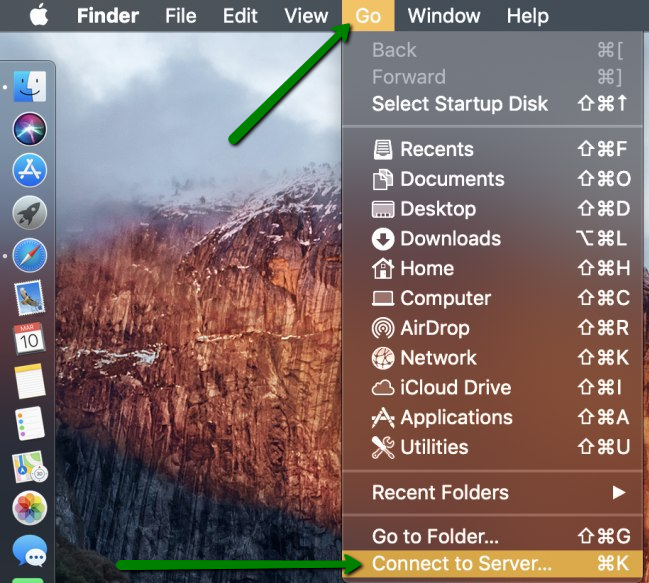Expand the Recent Folders submenu
Viewport: 649px width, 583px height.
tap(493, 492)
